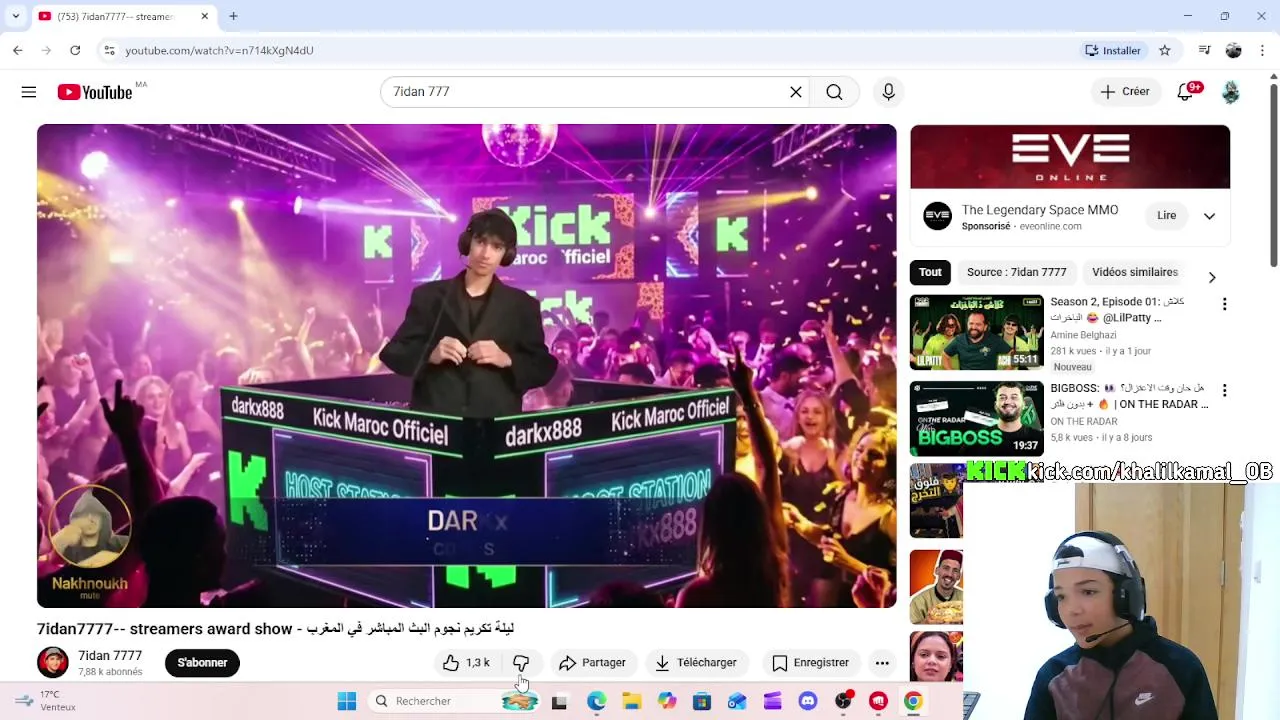Close the 7idan7777 streamers tab
The width and height of the screenshot is (1280, 720).
tap(205, 16)
